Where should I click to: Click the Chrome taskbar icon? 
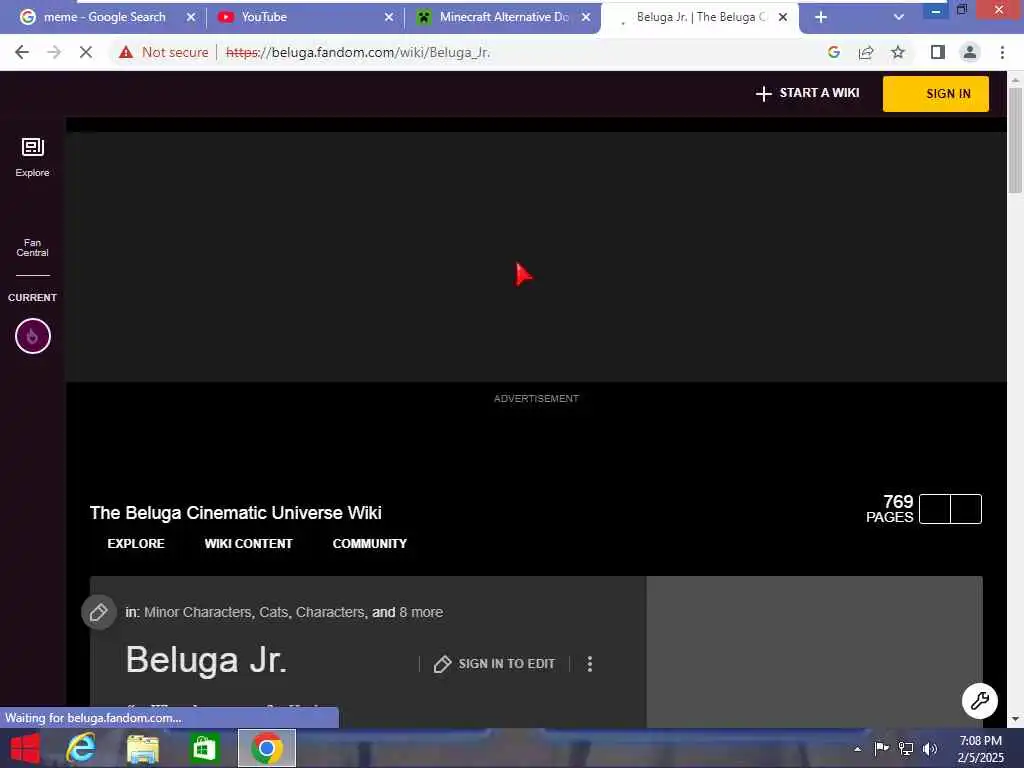click(266, 748)
